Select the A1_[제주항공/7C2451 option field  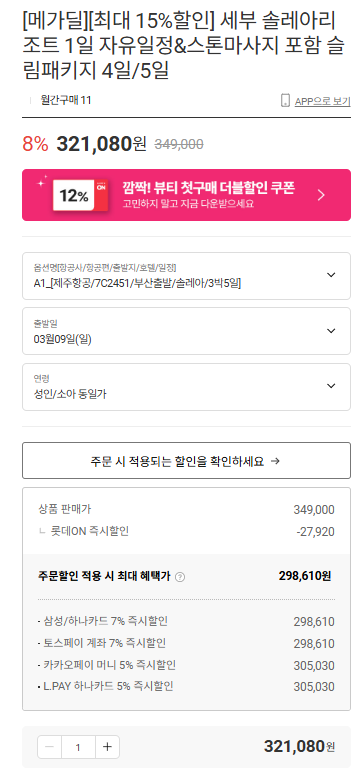tap(186, 276)
